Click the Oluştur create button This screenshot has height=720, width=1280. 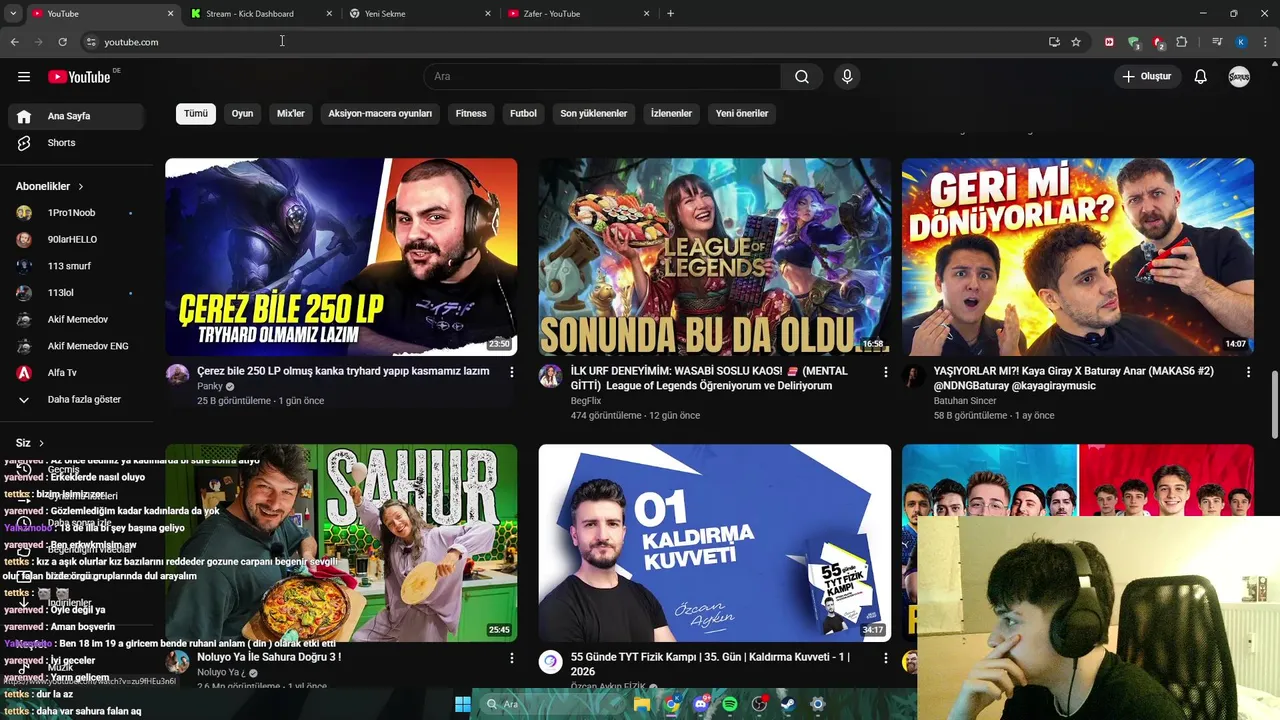tap(1147, 77)
